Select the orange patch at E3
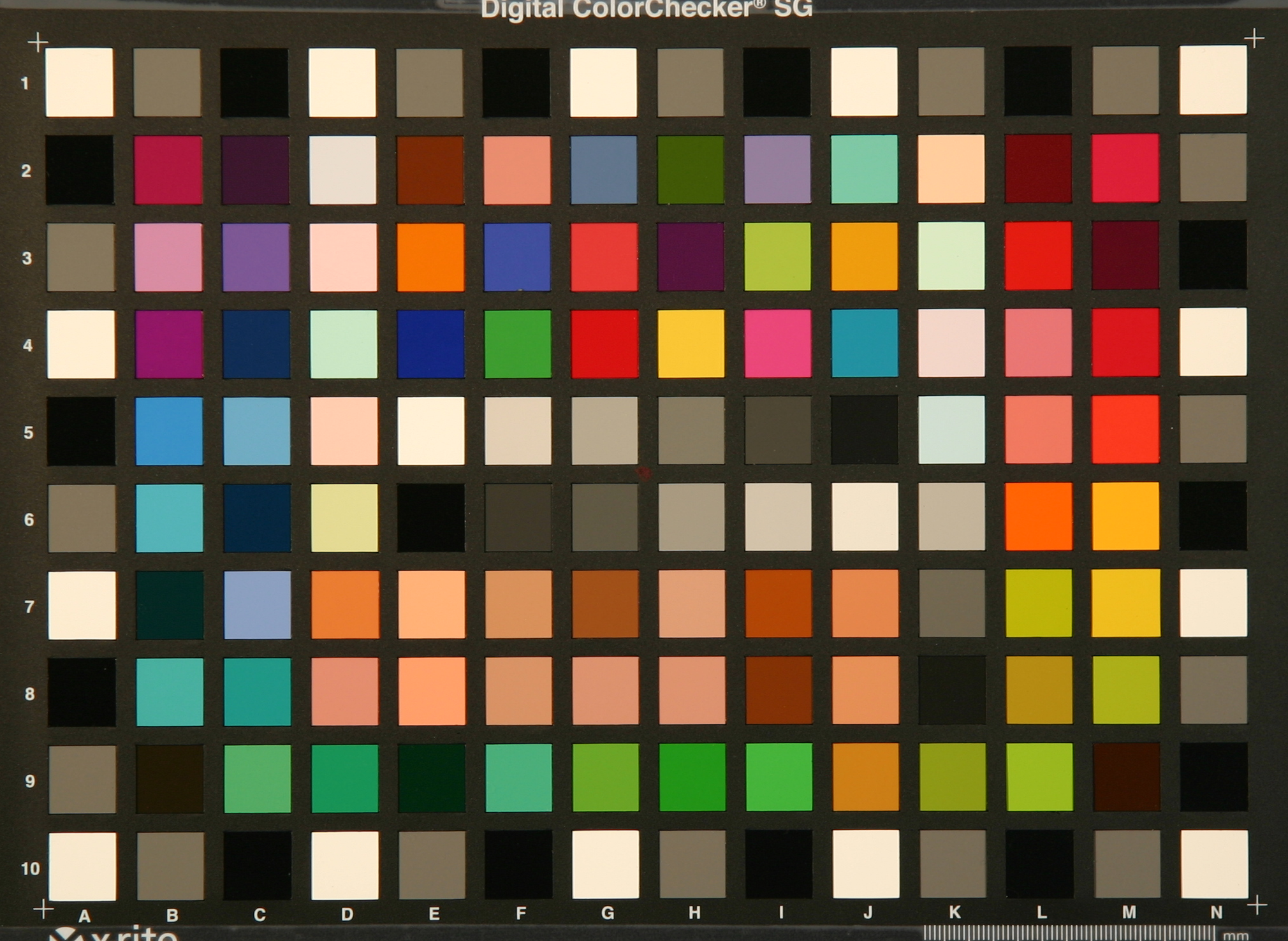 [x=430, y=257]
